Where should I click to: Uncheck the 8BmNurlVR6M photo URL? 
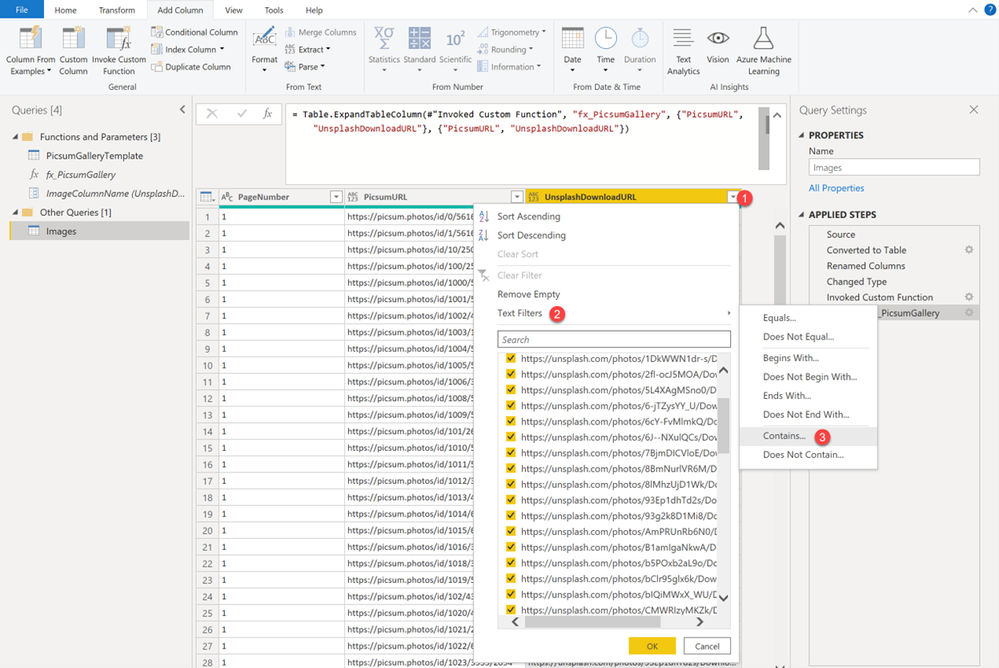pos(510,468)
